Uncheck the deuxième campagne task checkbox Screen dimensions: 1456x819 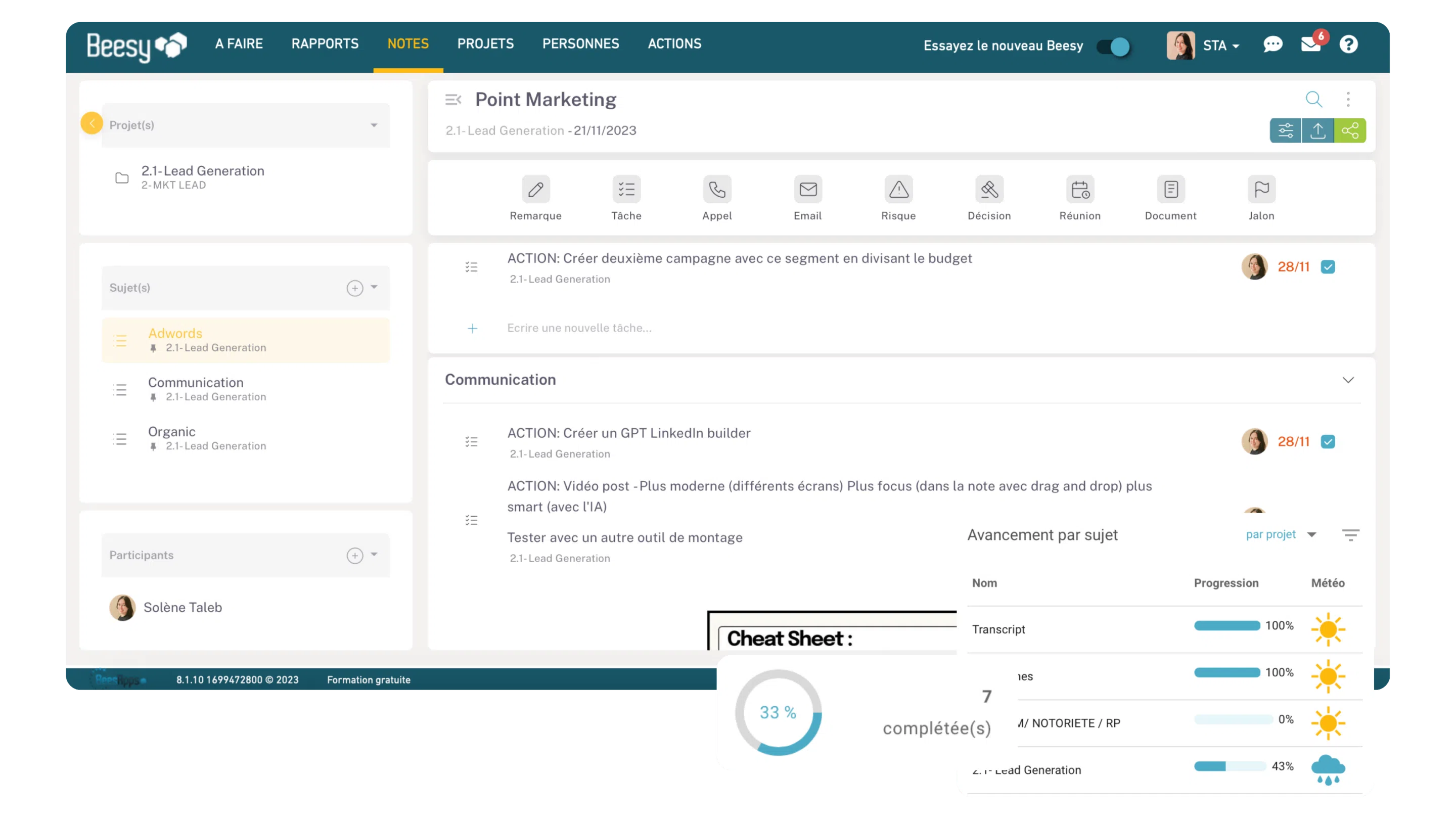coord(1328,267)
